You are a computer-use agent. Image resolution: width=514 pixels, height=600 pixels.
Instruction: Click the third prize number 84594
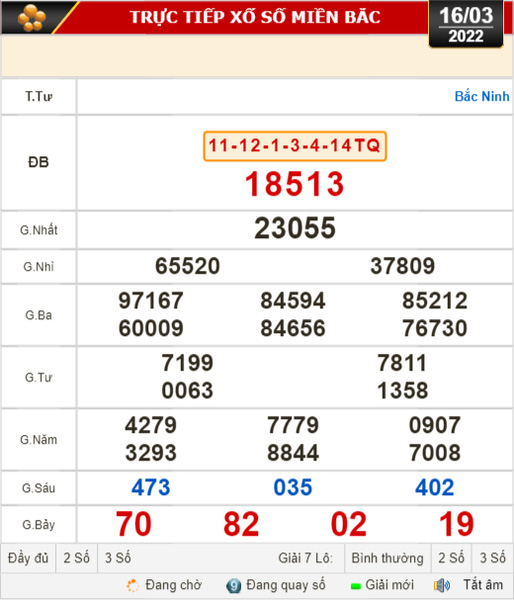pyautogui.click(x=293, y=301)
